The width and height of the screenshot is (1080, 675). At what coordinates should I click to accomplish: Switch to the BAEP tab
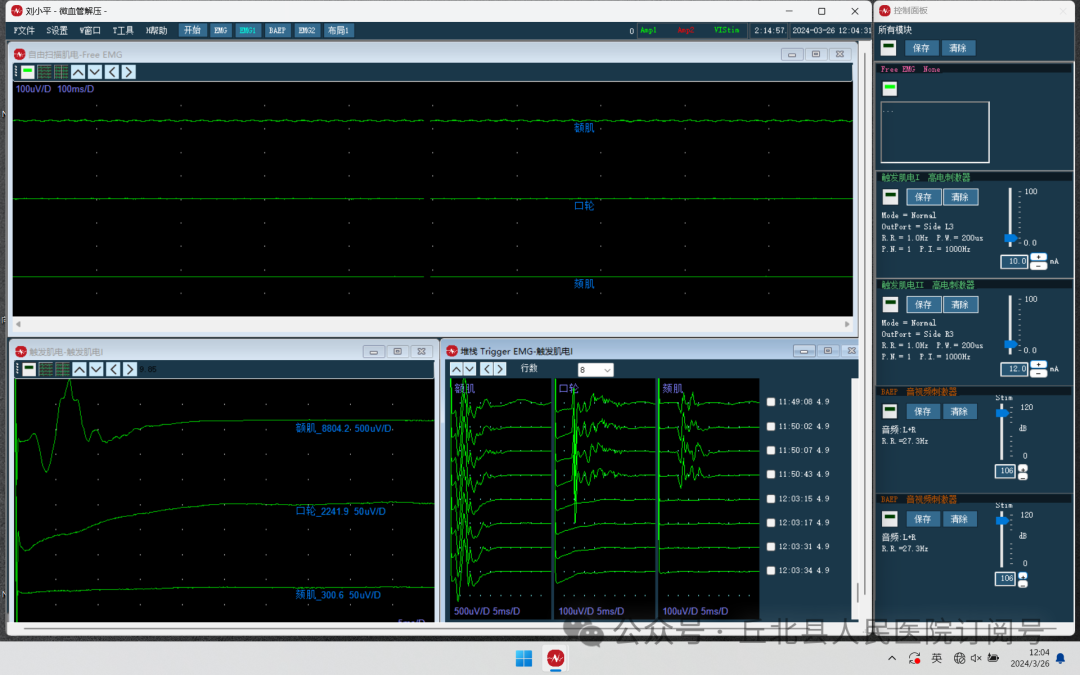[x=277, y=30]
